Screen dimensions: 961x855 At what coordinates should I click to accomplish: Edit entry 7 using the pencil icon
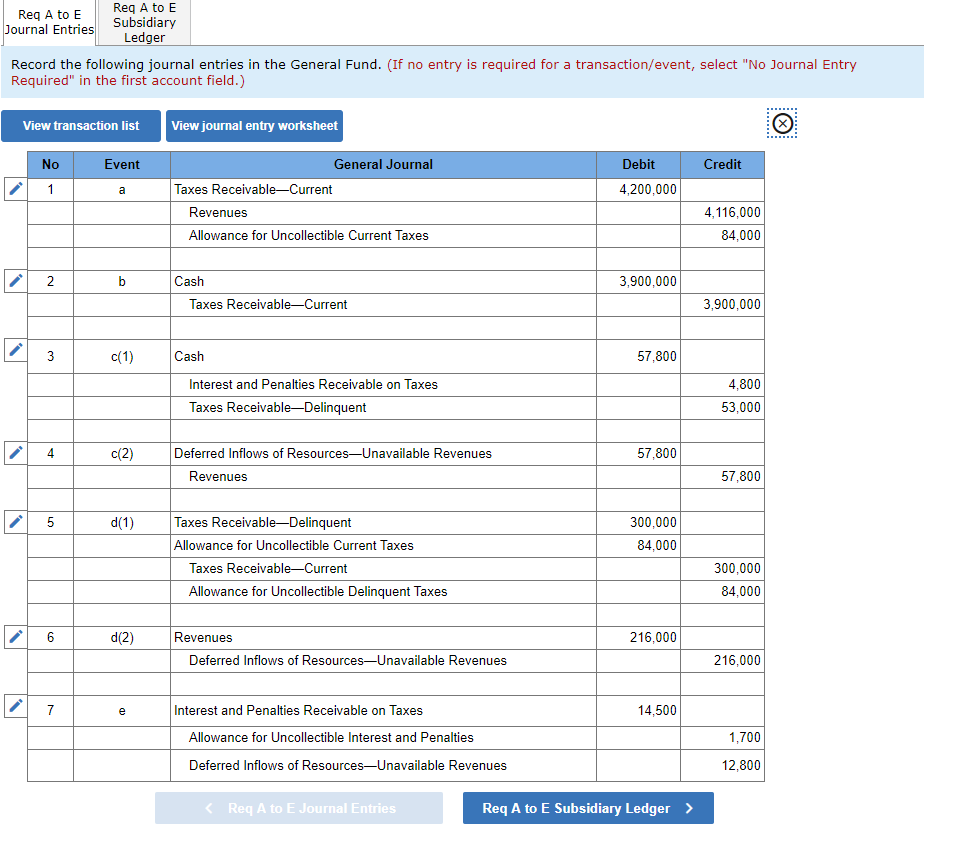tap(13, 709)
